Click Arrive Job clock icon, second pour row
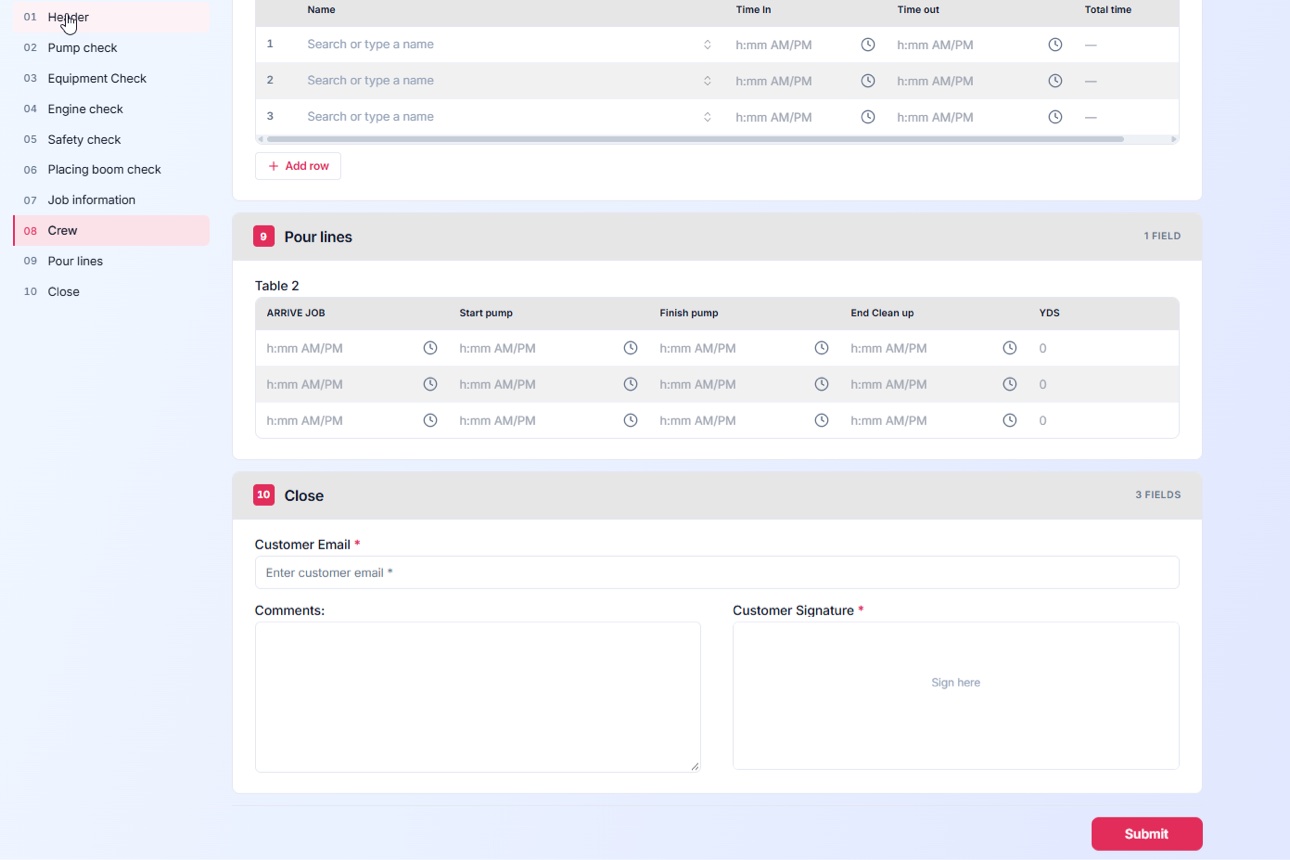This screenshot has height=860, width=1290. (430, 384)
